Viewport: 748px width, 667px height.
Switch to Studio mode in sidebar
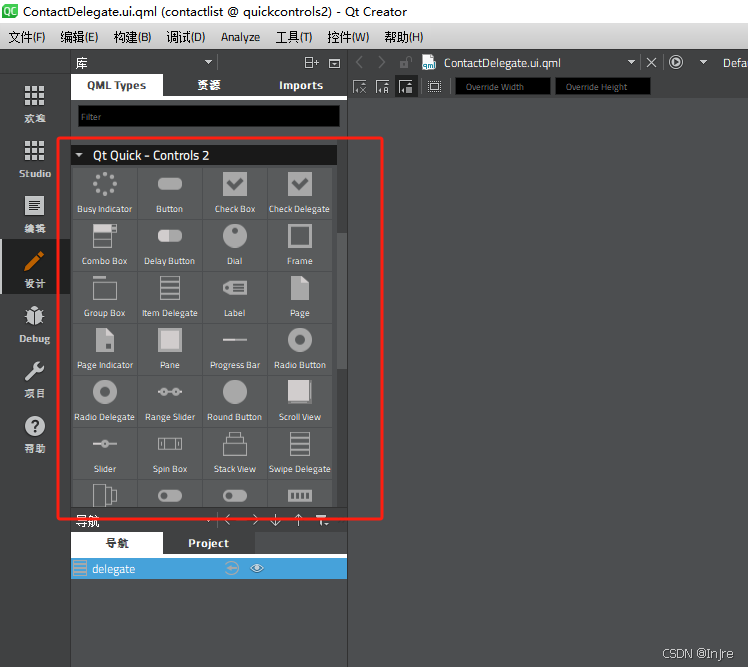click(35, 159)
